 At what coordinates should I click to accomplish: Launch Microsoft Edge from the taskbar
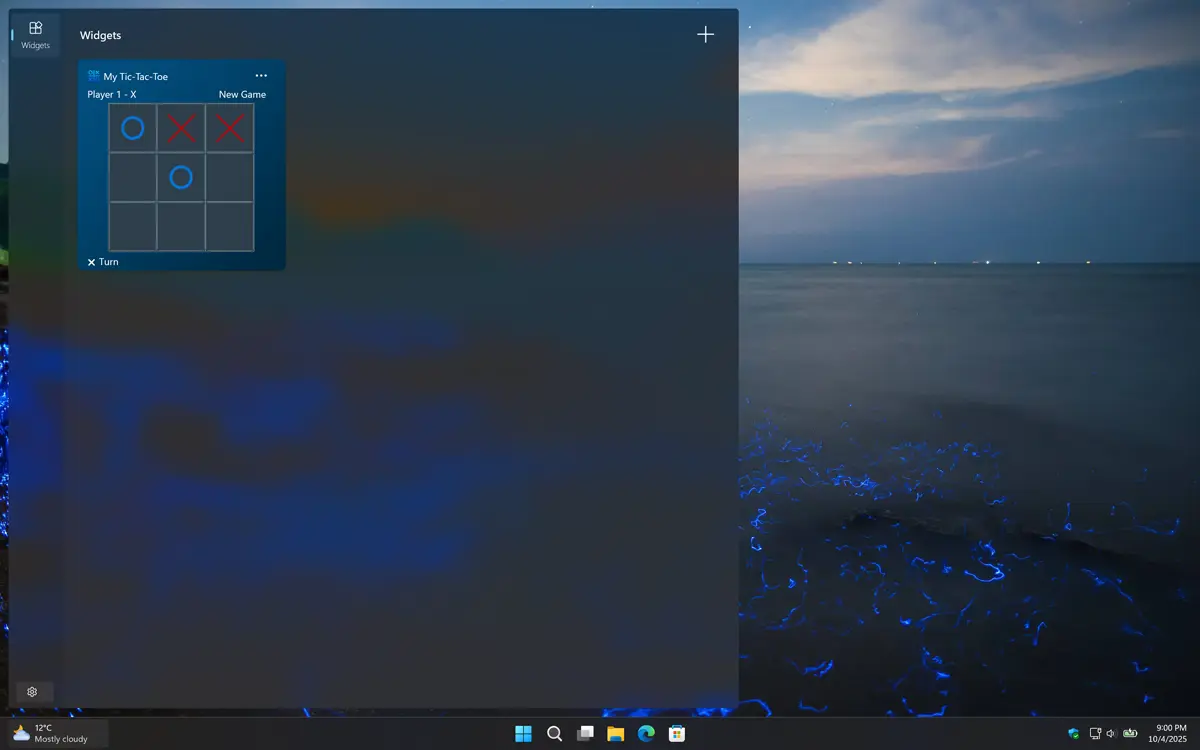[646, 733]
